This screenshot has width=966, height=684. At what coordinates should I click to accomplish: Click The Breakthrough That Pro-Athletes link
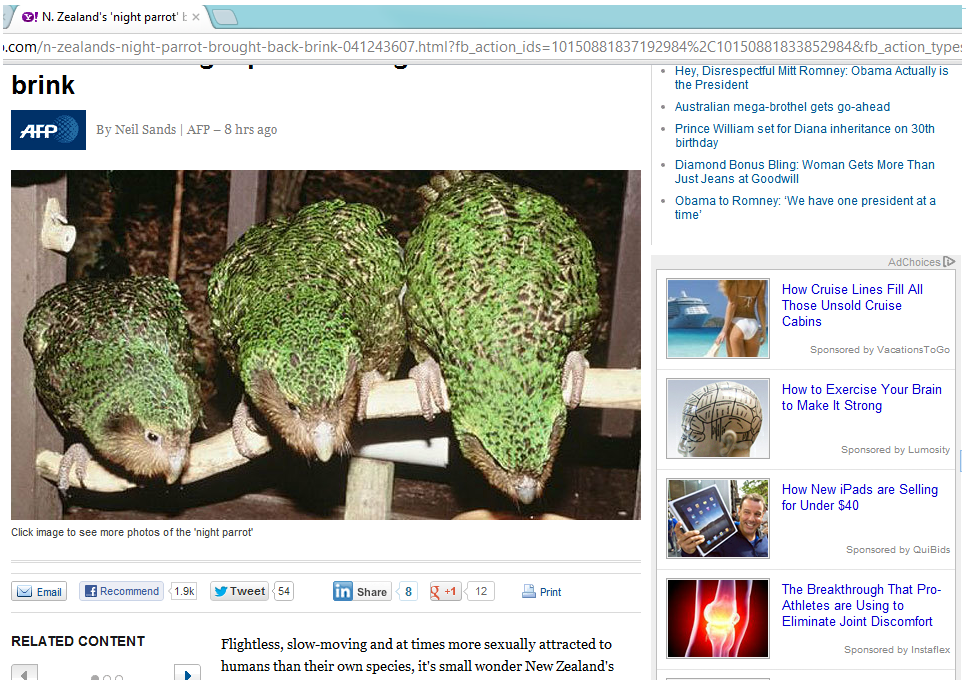pos(861,605)
